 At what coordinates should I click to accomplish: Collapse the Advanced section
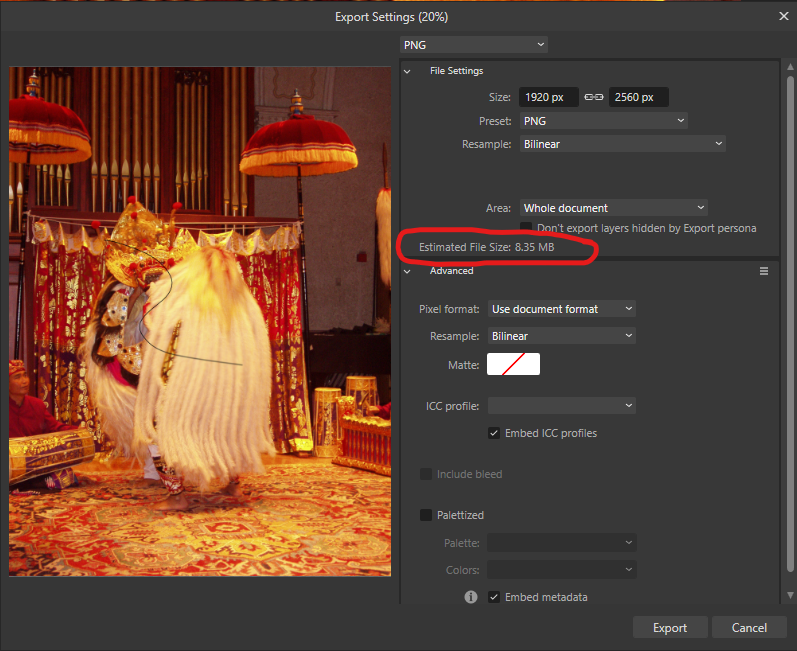coord(408,271)
